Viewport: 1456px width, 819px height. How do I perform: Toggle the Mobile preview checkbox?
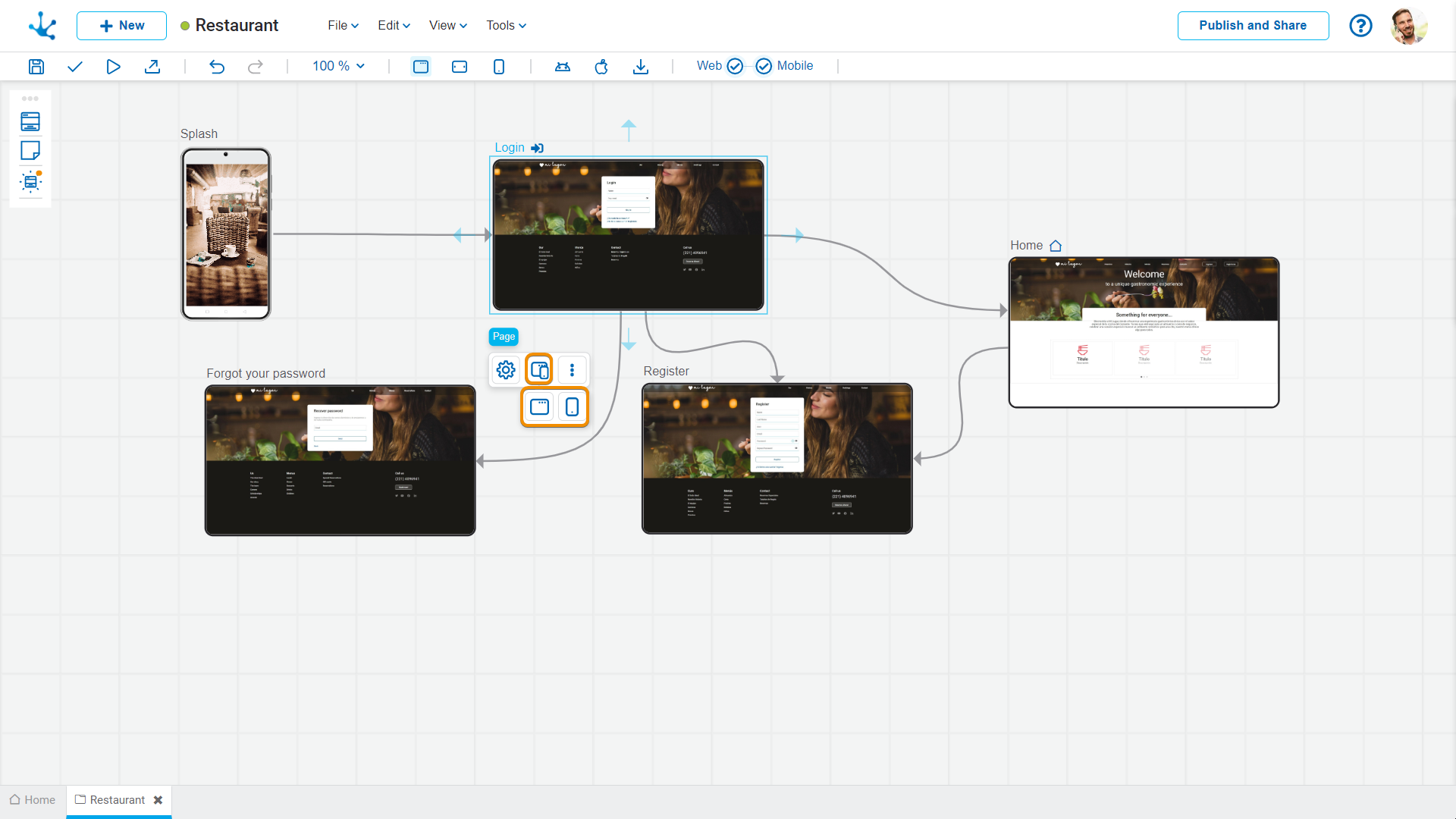[764, 66]
